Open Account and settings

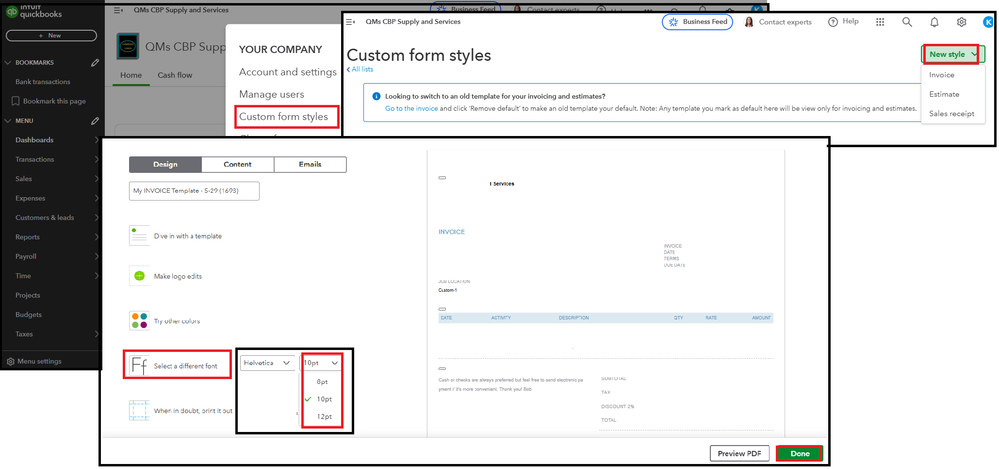click(x=287, y=72)
